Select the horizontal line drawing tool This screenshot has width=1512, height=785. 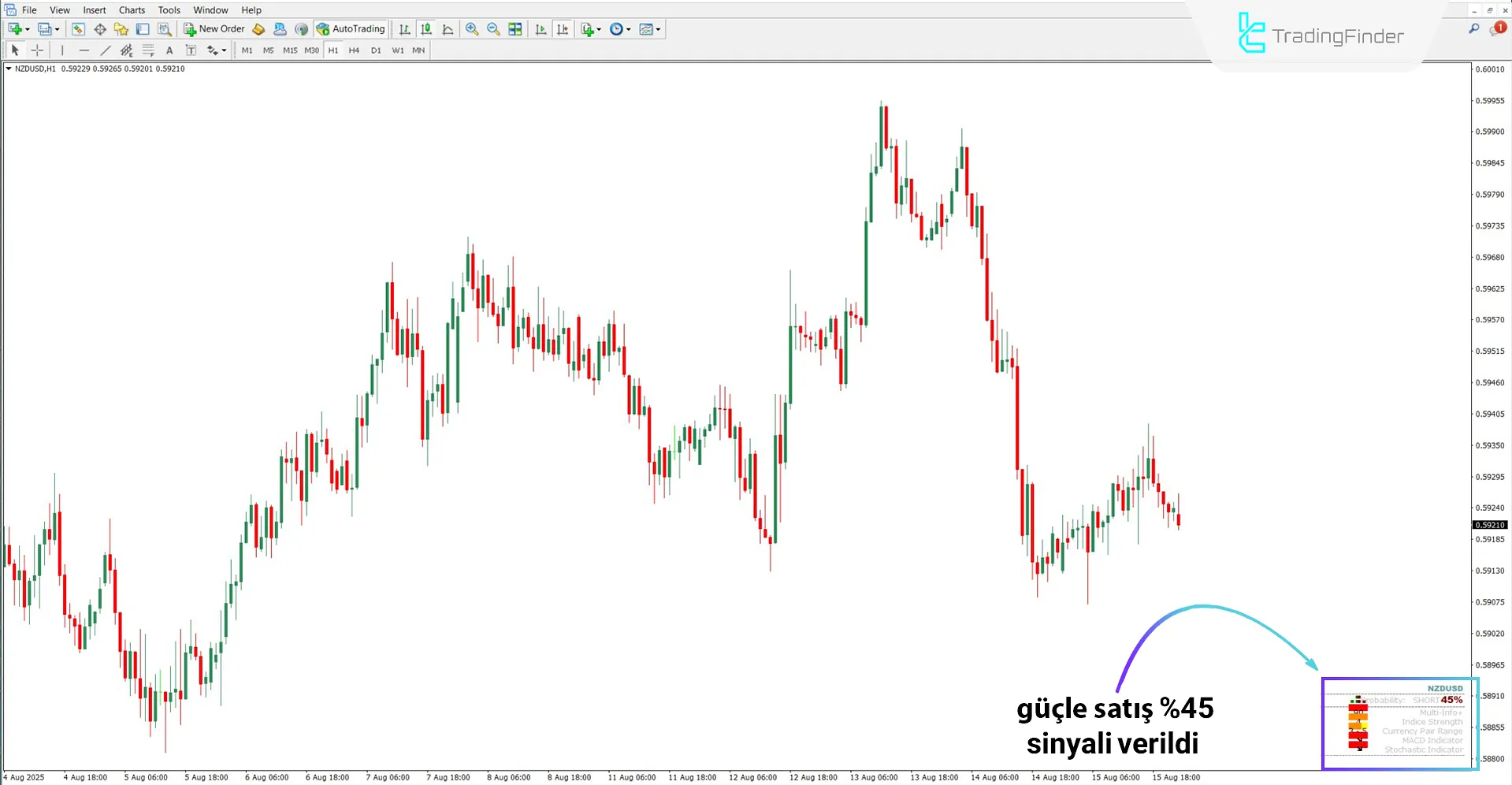point(84,50)
